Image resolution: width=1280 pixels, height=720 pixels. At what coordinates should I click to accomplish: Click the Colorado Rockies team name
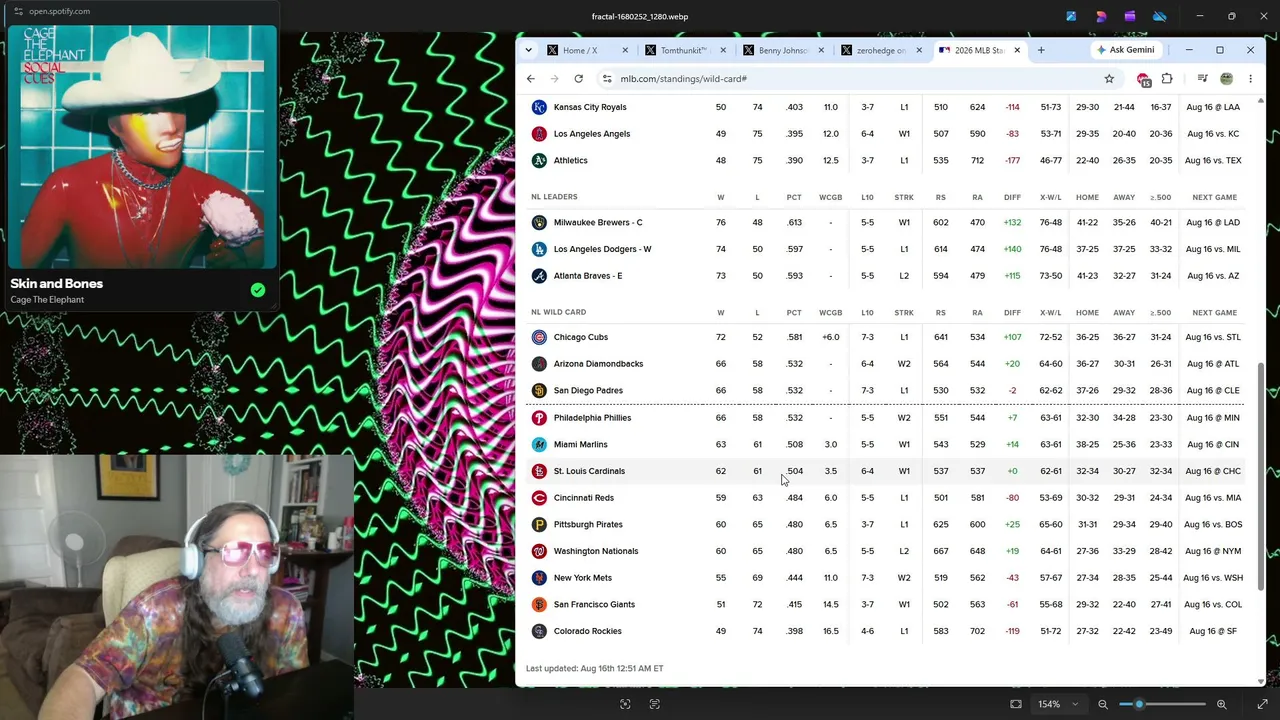point(588,632)
